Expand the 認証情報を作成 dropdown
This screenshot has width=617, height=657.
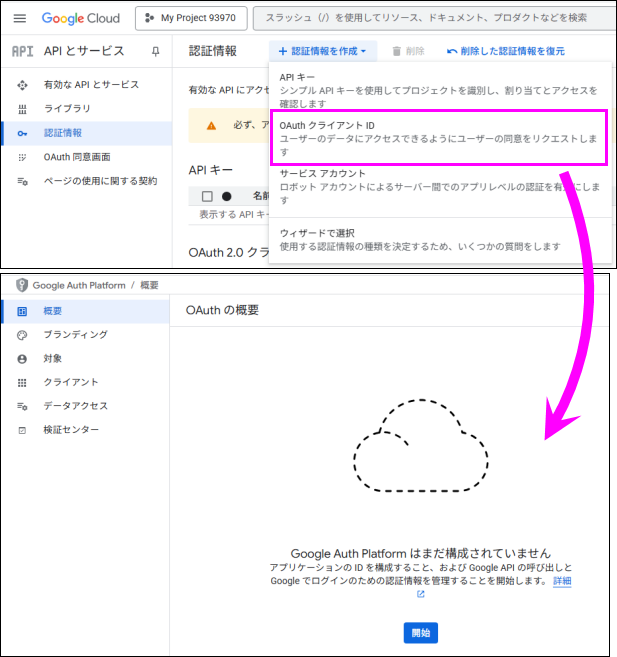323,51
